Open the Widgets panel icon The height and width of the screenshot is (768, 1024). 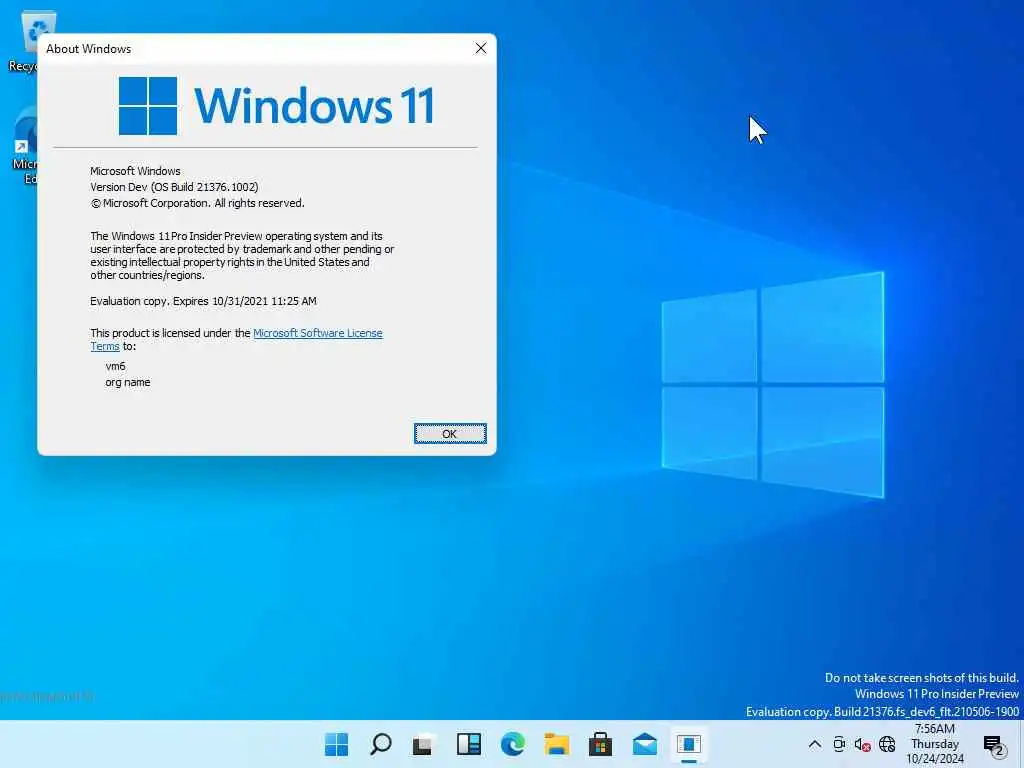pyautogui.click(x=469, y=744)
